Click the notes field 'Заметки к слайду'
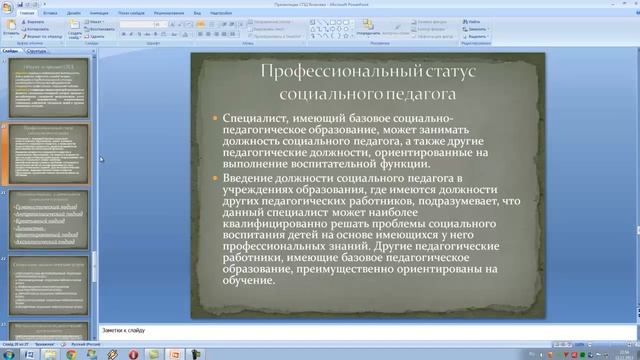Viewport: 640px width, 360px height. [367, 332]
